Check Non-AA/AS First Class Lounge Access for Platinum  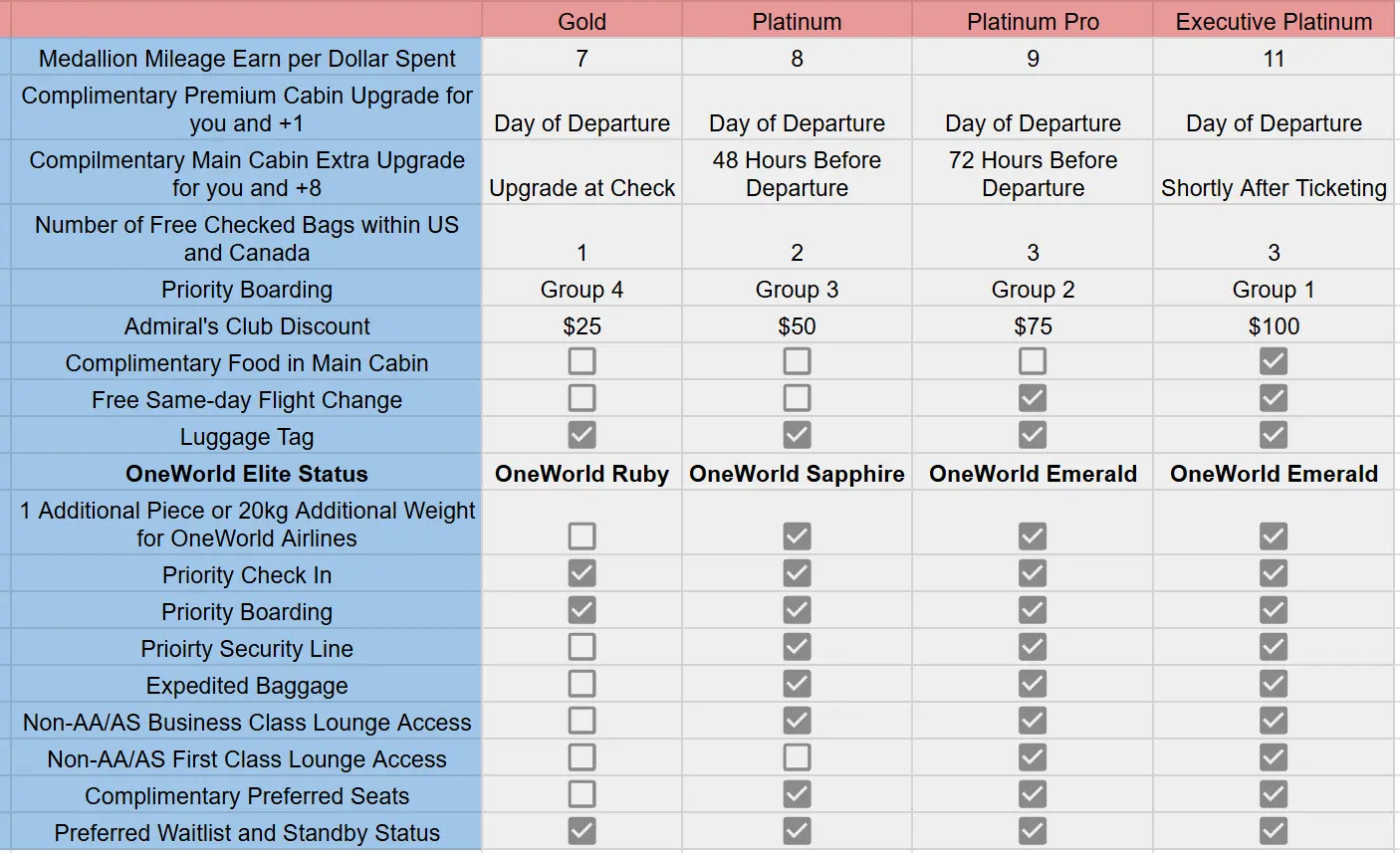tap(797, 757)
